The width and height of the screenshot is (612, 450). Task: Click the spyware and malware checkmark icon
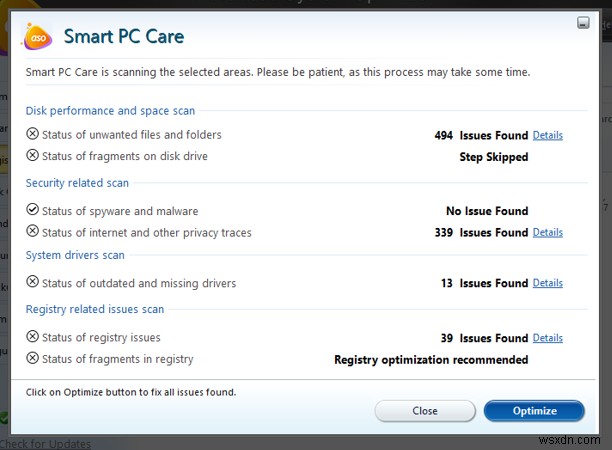[32, 210]
